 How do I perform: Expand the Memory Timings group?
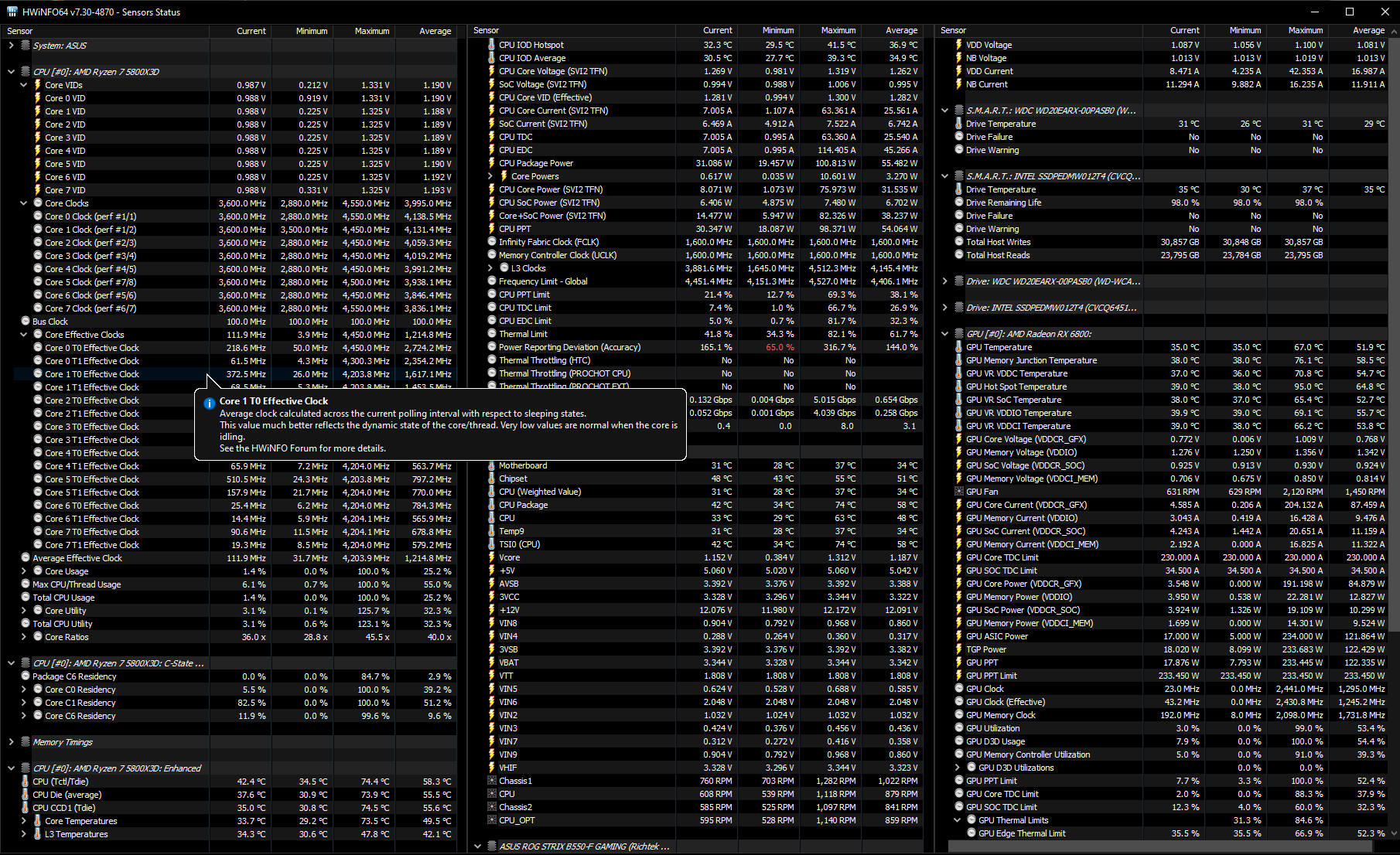[x=11, y=742]
